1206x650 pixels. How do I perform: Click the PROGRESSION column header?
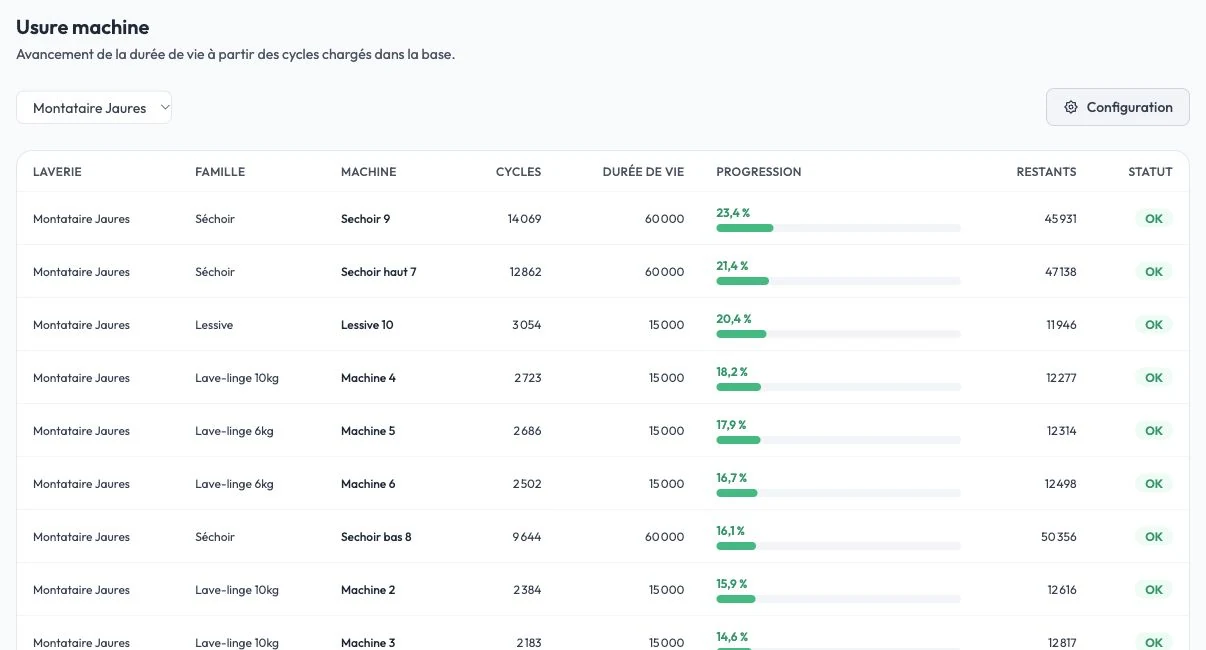click(759, 172)
